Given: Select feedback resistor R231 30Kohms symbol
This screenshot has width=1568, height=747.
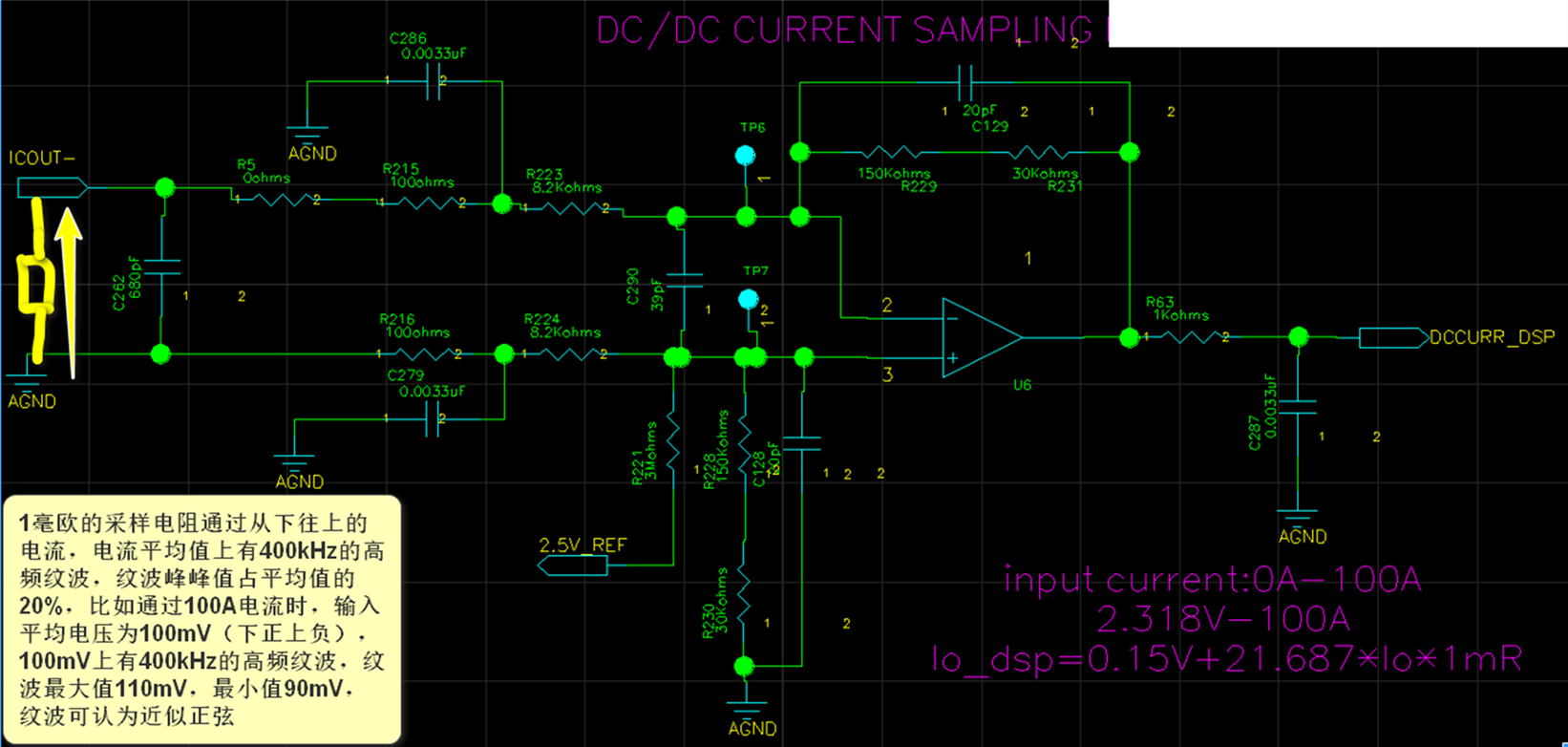Looking at the screenshot, I should (1041, 152).
